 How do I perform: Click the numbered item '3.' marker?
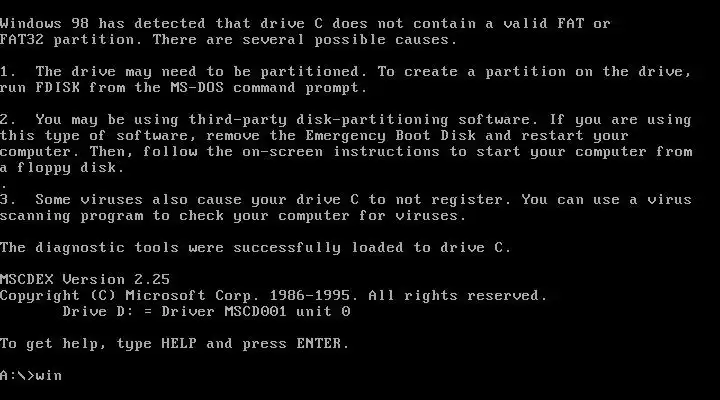8,200
